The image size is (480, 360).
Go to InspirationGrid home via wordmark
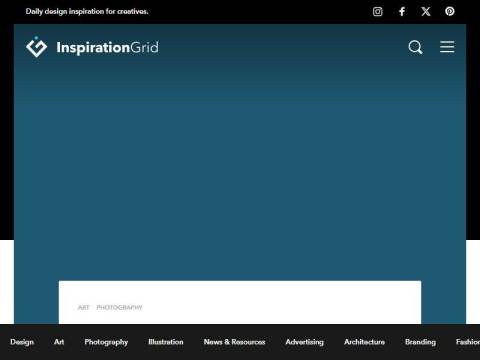coord(107,48)
